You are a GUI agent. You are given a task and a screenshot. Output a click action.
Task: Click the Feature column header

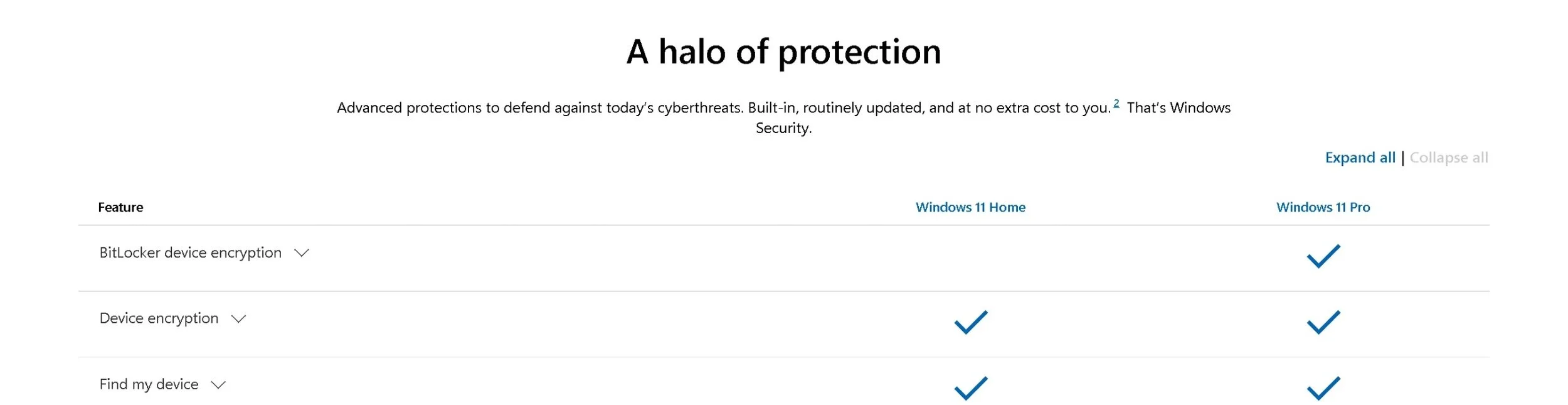pyautogui.click(x=120, y=207)
